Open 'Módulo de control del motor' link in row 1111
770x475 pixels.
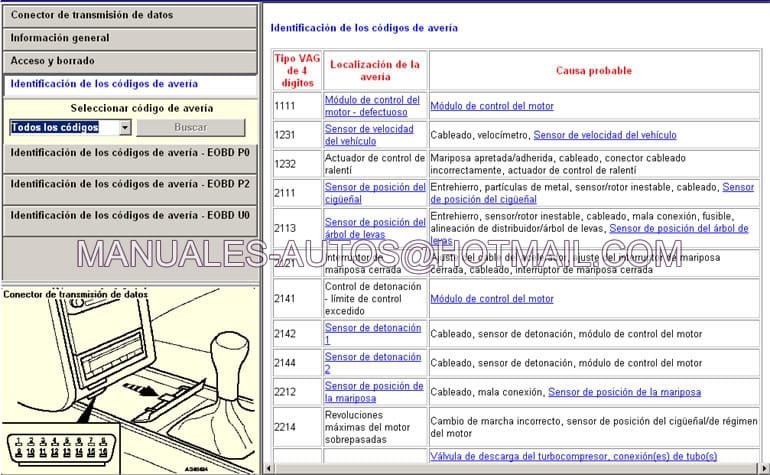click(492, 106)
